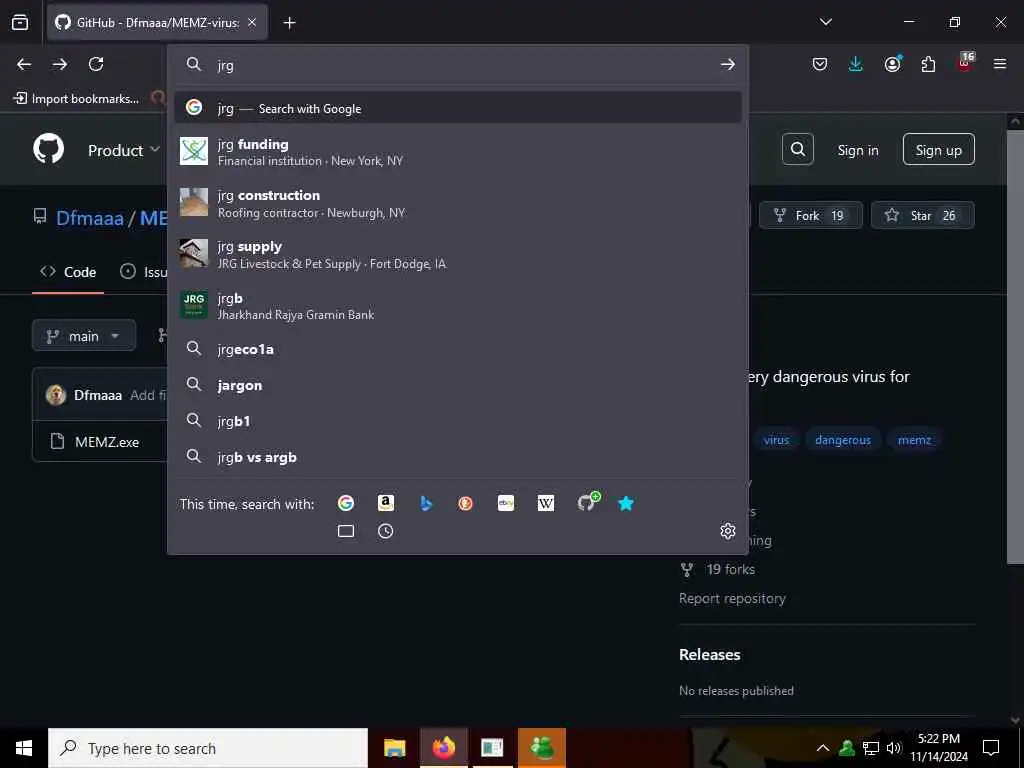Image resolution: width=1024 pixels, height=768 pixels.
Task: Choose the 'jrgb vs argb' suggestion
Action: coord(457,457)
